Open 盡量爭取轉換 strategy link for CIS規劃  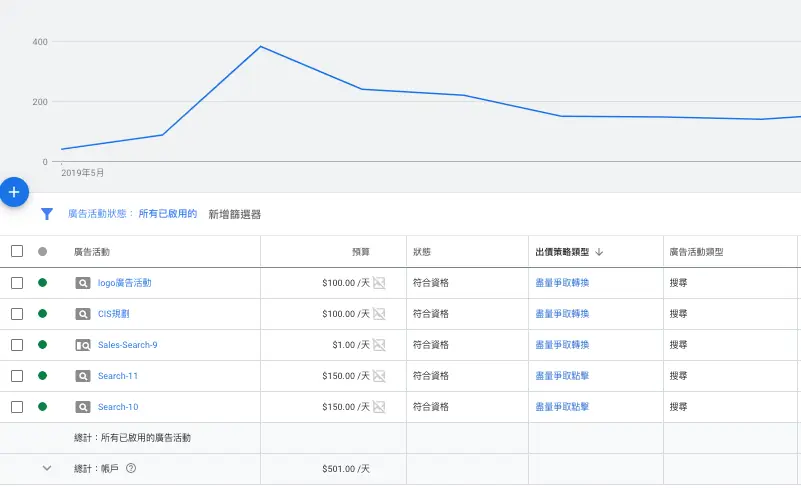click(x=562, y=314)
